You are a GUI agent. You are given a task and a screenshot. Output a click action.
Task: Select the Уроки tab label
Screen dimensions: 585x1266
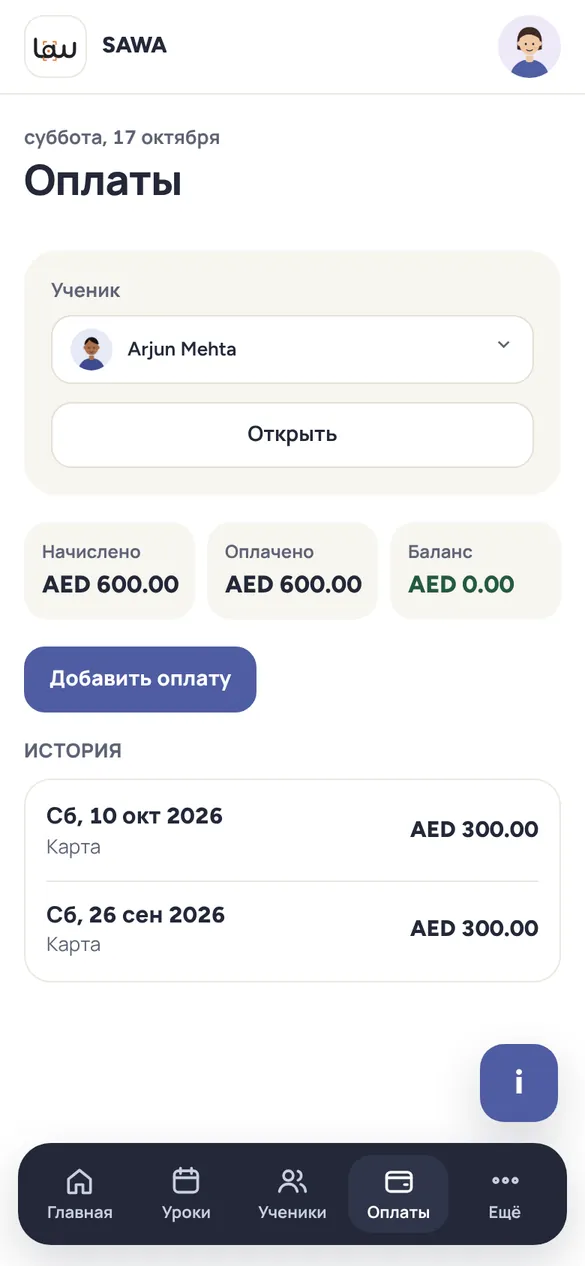click(186, 1213)
